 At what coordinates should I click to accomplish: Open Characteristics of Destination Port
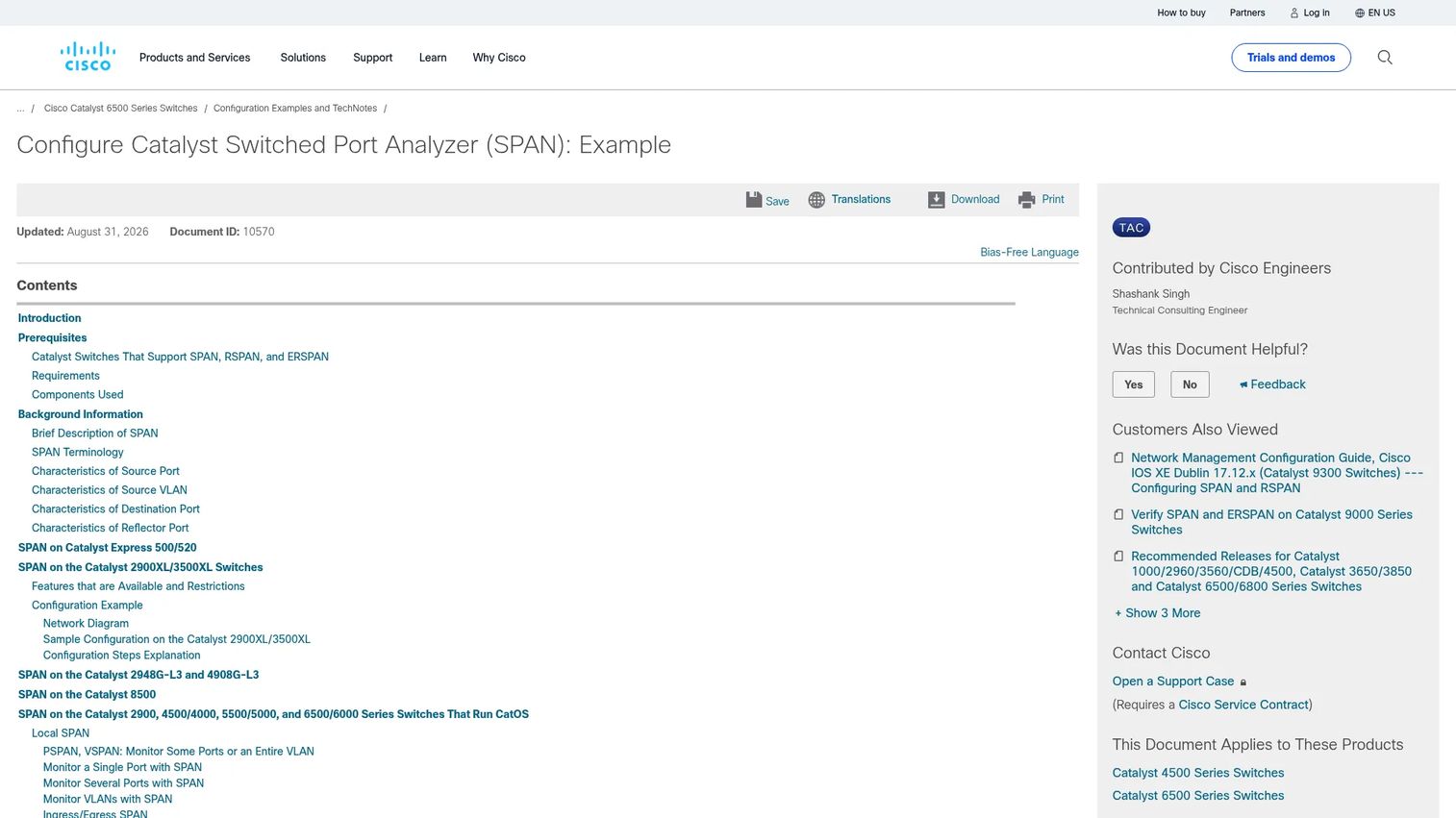pyautogui.click(x=115, y=509)
